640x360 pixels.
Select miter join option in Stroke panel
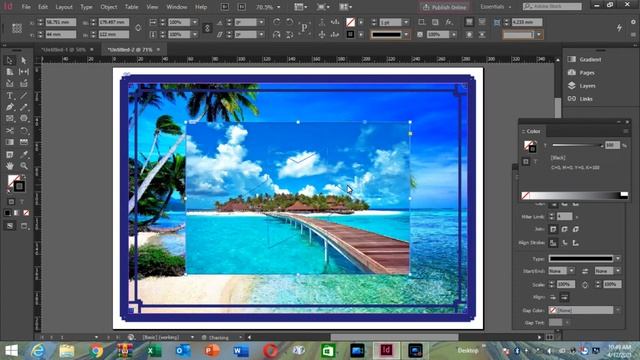553,229
